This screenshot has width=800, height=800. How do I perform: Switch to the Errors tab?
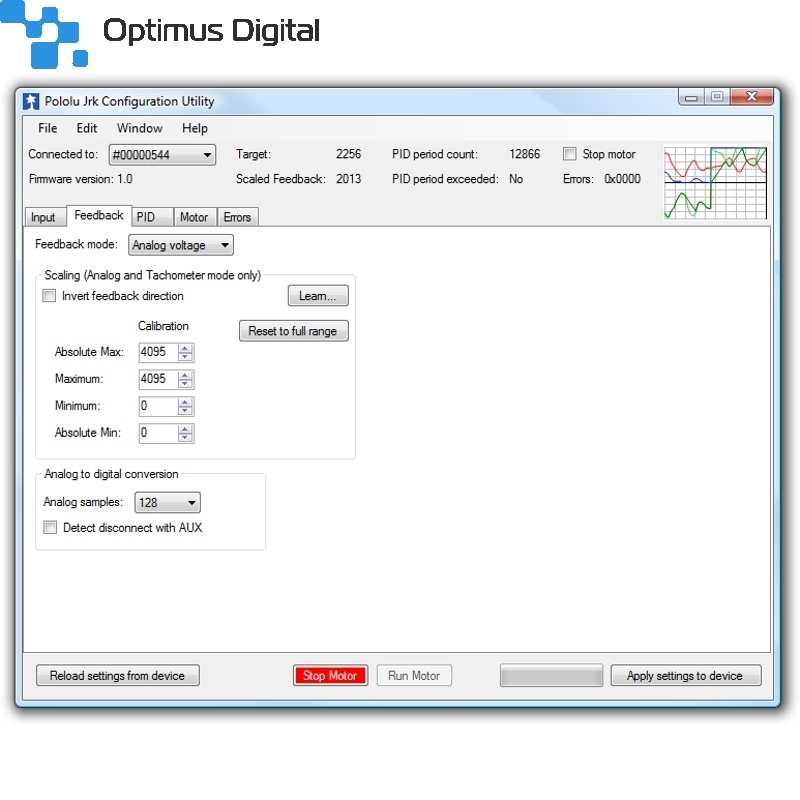237,217
